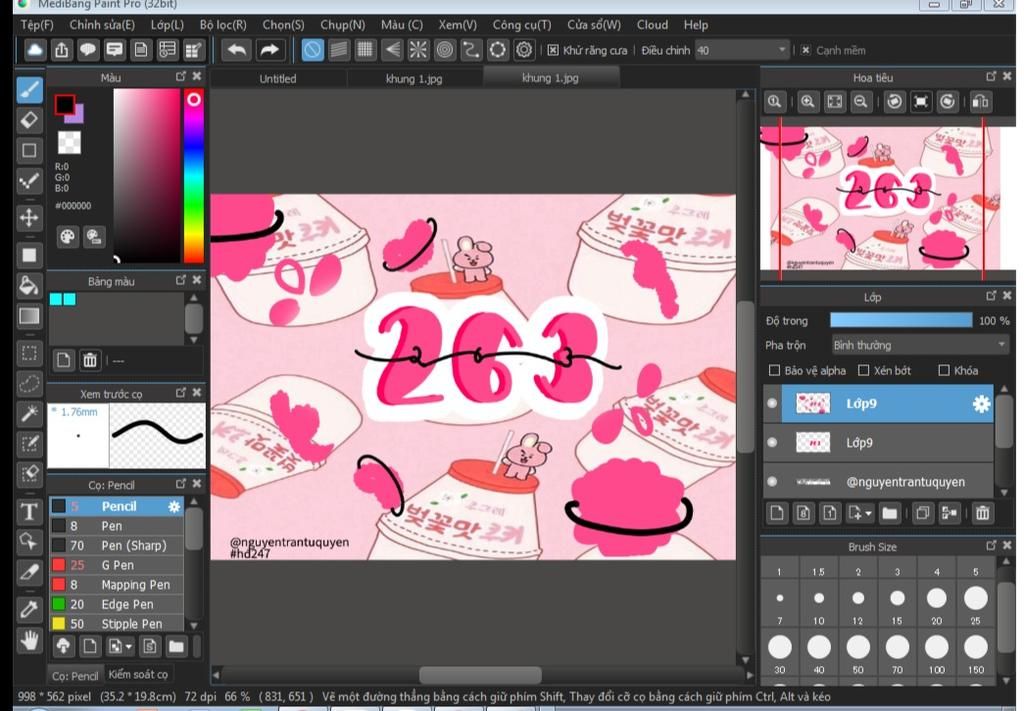Pick the Bucket fill tool

click(29, 285)
